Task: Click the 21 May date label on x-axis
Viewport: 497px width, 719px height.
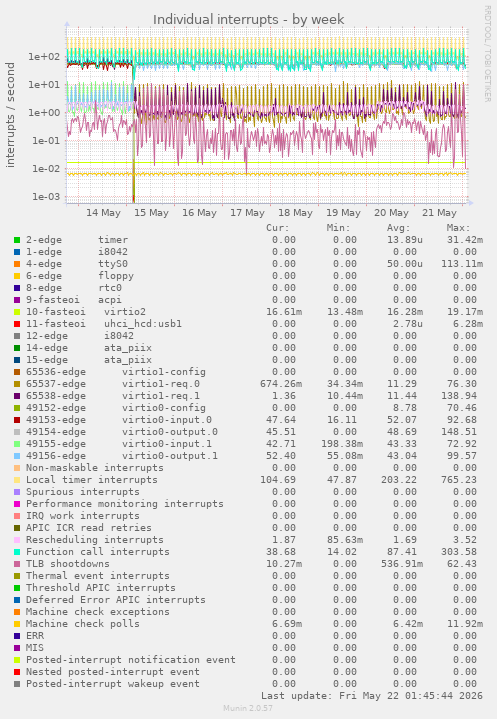Action: pyautogui.click(x=439, y=213)
